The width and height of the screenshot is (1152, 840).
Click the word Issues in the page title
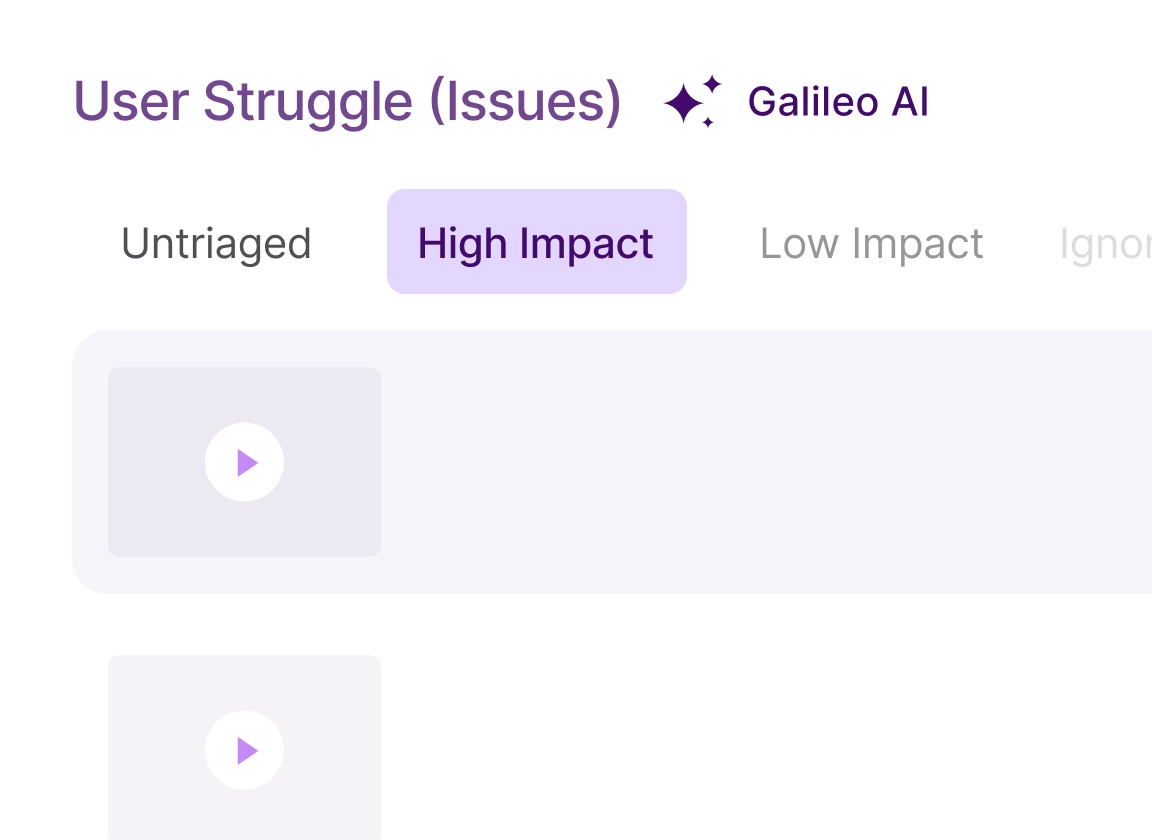click(x=525, y=102)
